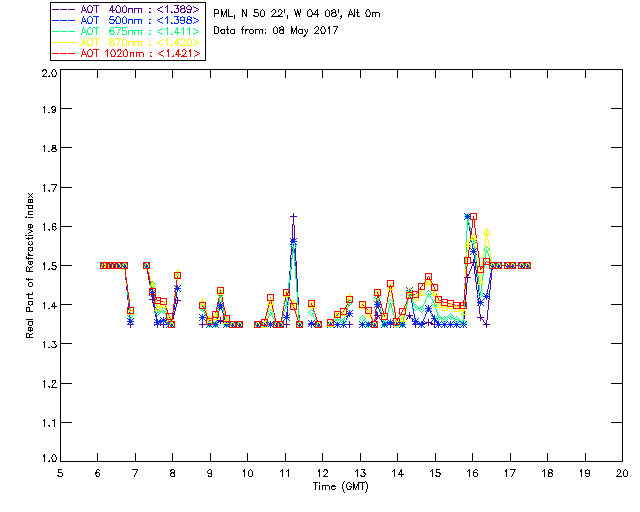Click the AOT 870nm legend entry
This screenshot has width=640, height=512.
tap(126, 42)
